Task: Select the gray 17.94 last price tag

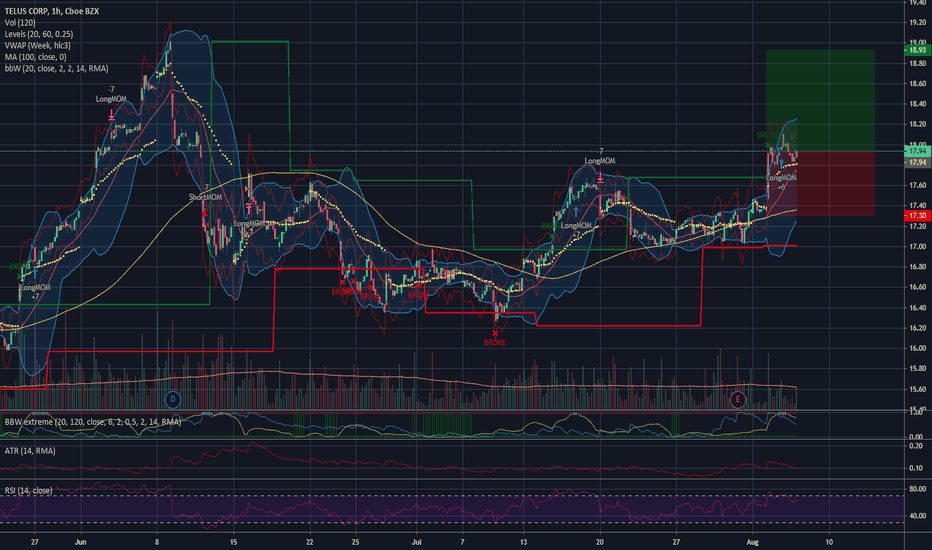Action: [917, 162]
